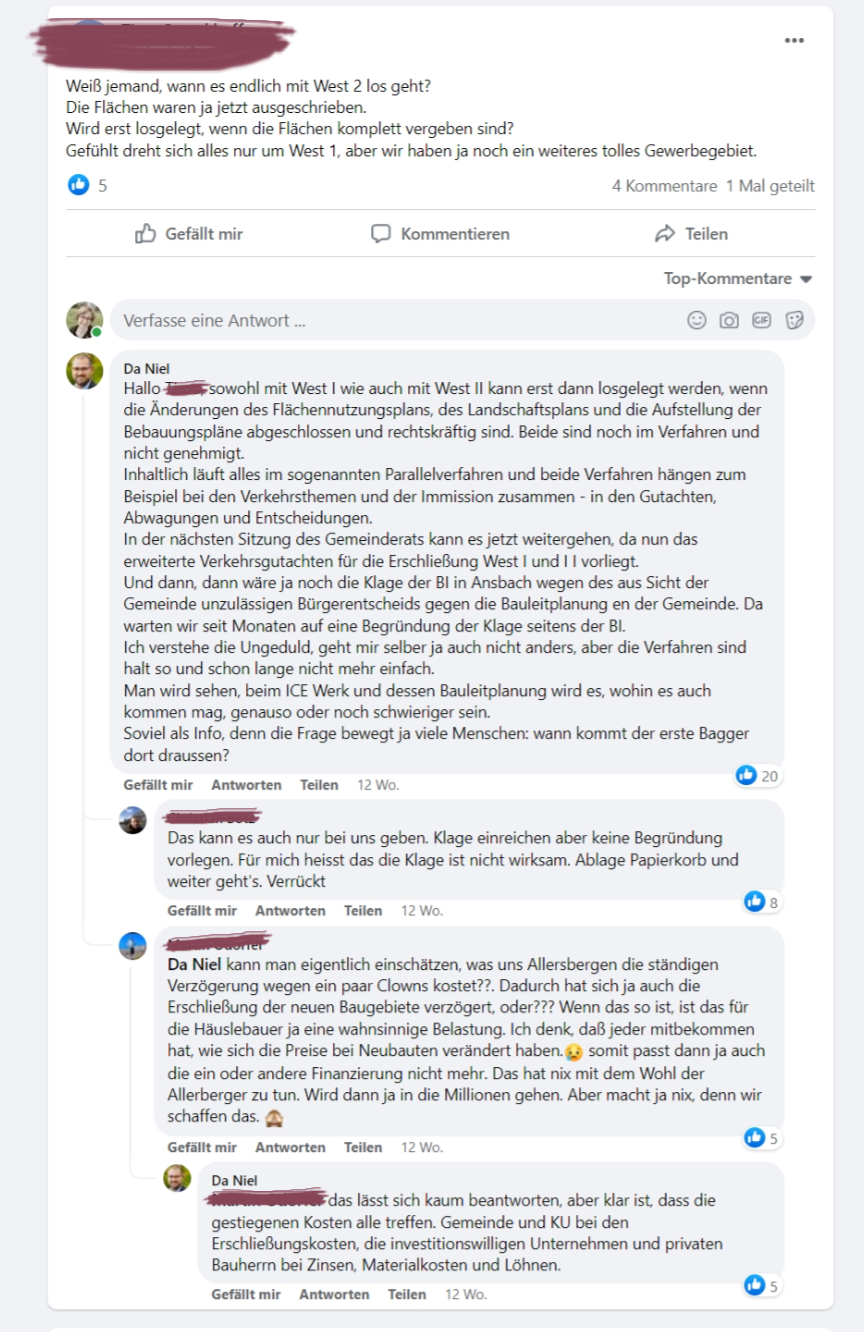Open the three-dot post options menu
Image resolution: width=864 pixels, height=1332 pixels.
[794, 40]
